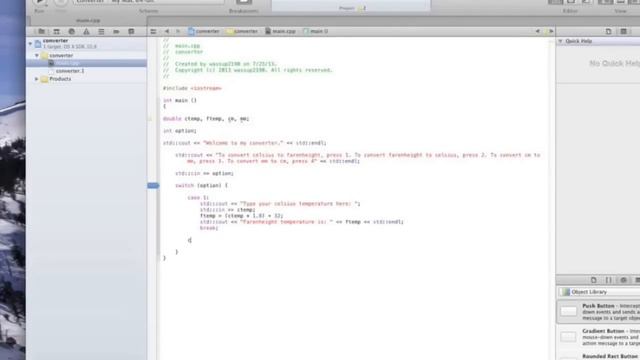This screenshot has width=640, height=360.
Task: Click the Stop button in toolbar
Action: pos(61,2)
